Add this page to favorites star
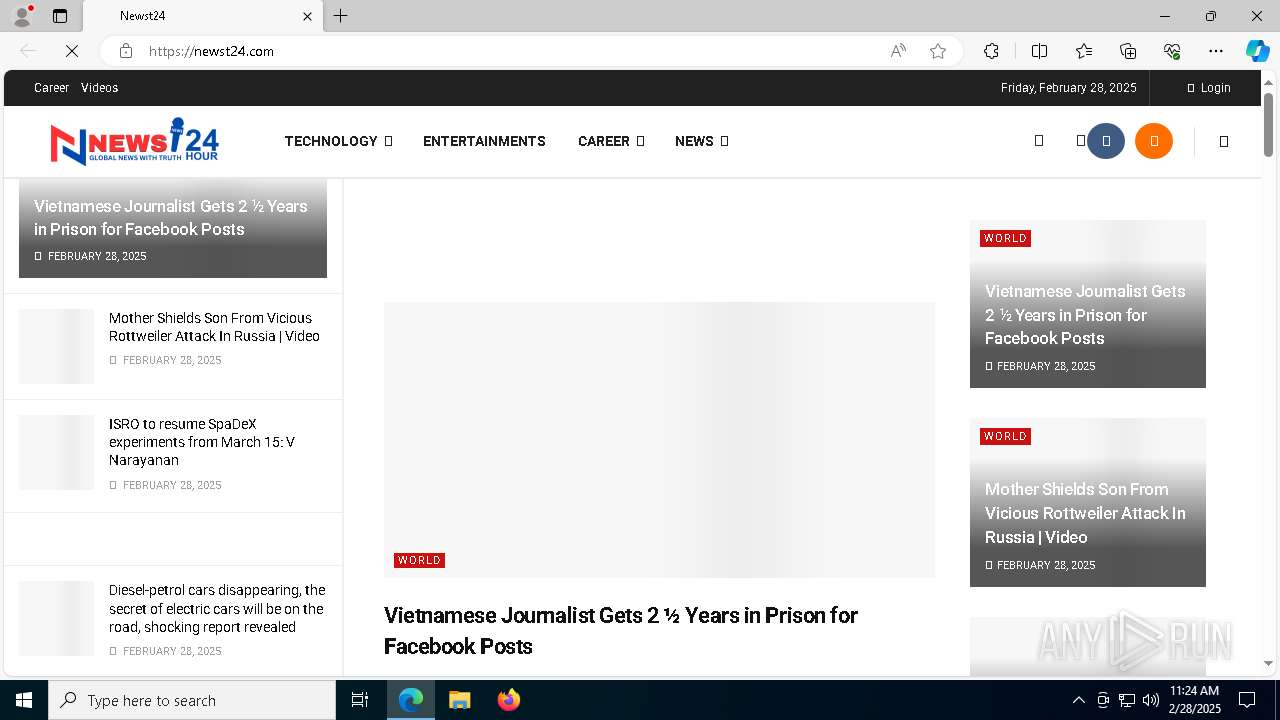The width and height of the screenshot is (1280, 720). tap(938, 51)
